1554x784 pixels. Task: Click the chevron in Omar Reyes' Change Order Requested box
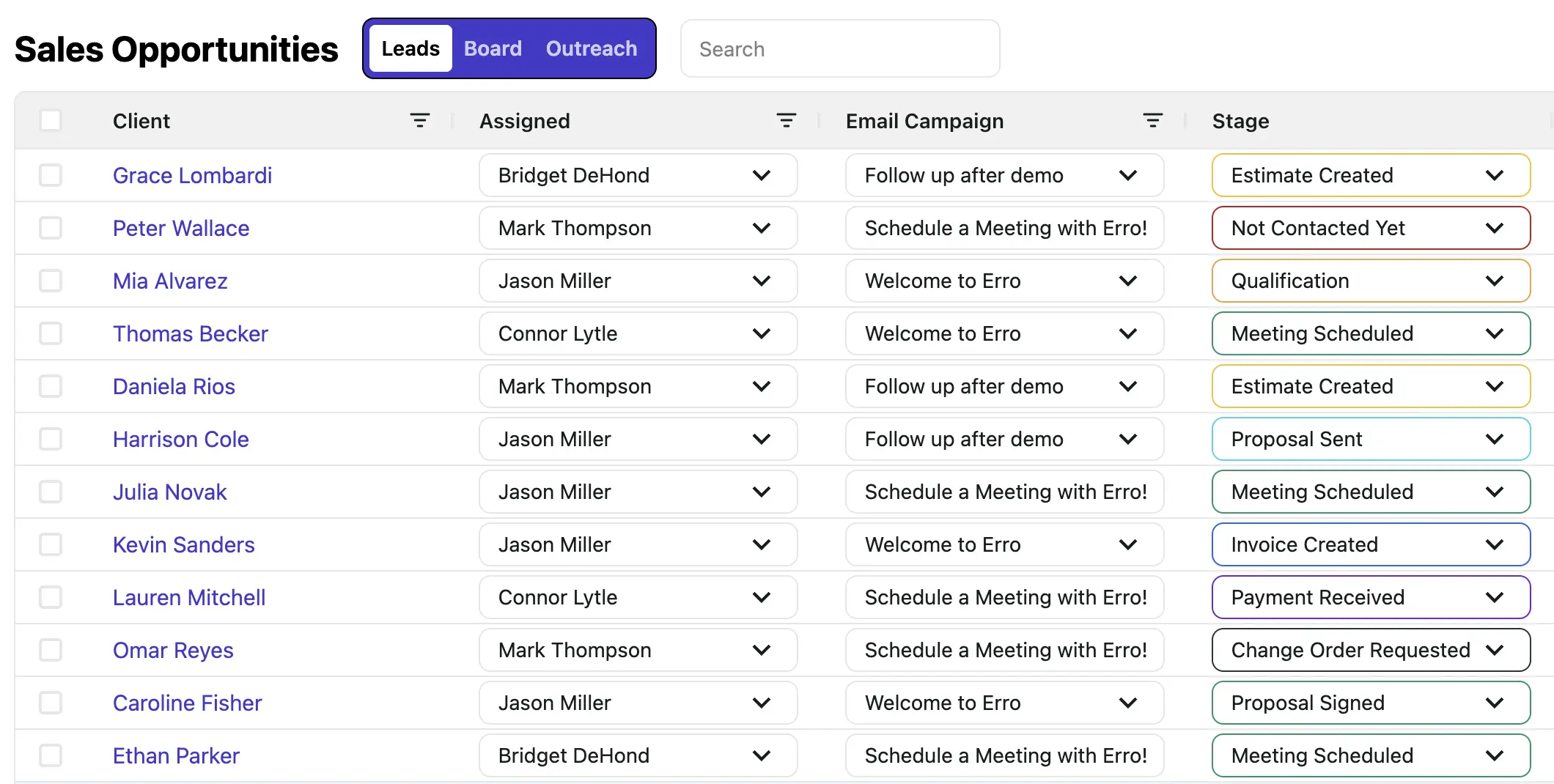pos(1495,651)
